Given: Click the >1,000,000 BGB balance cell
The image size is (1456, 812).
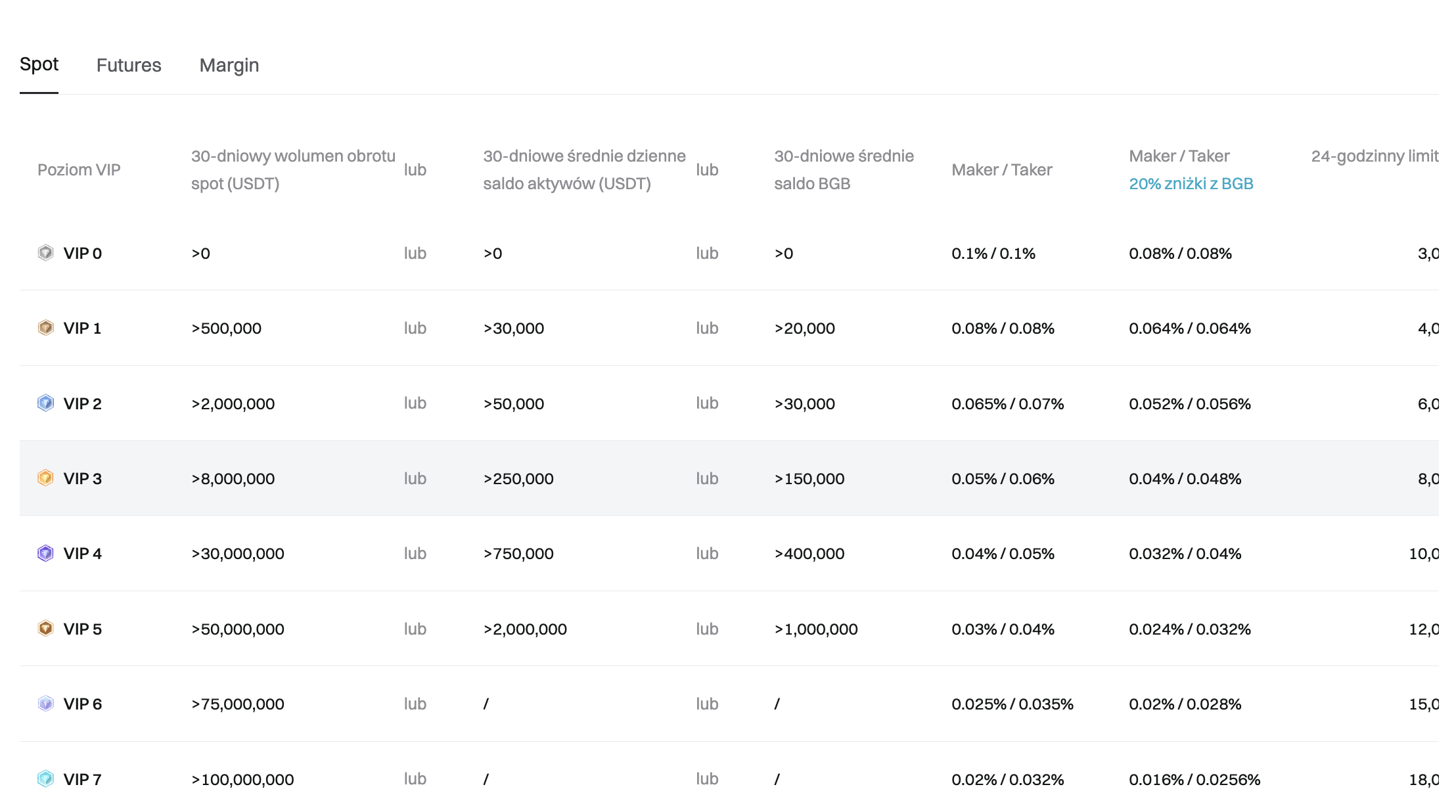Looking at the screenshot, I should point(816,629).
